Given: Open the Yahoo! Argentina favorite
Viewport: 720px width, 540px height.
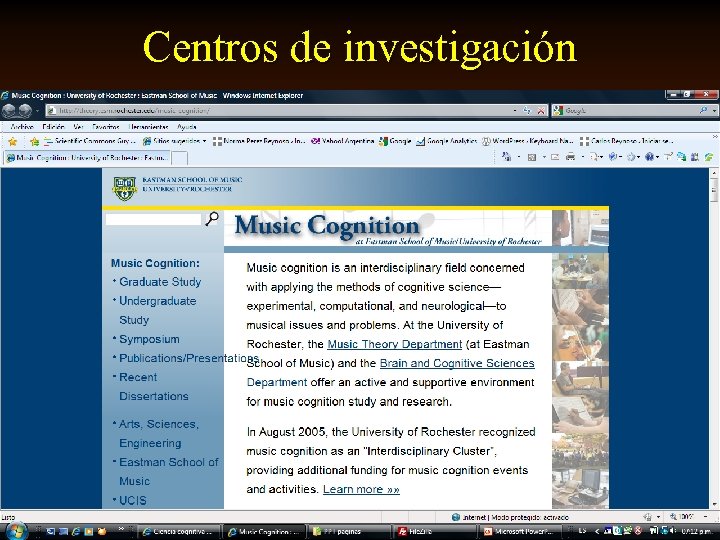Looking at the screenshot, I should click(x=342, y=141).
